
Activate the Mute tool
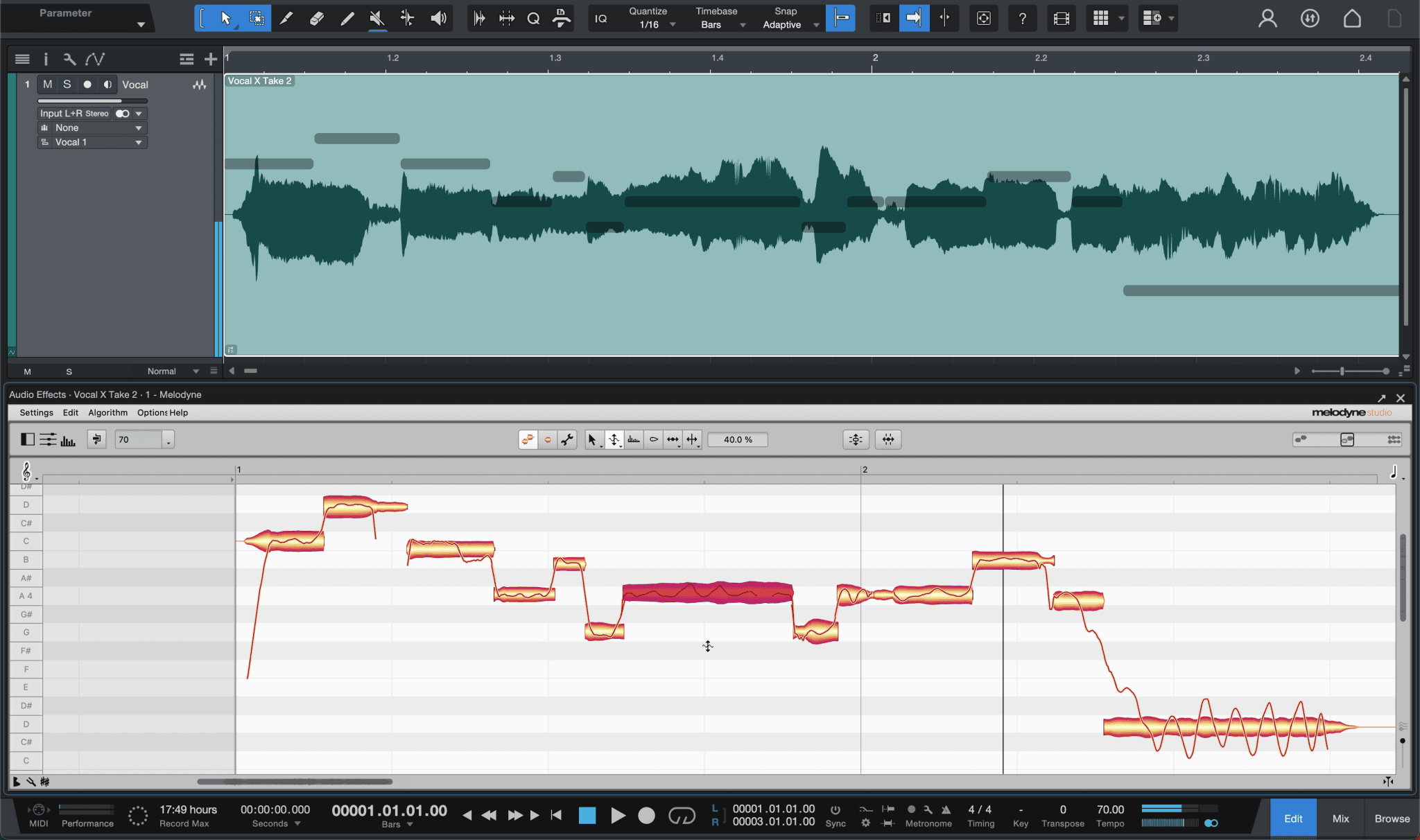(x=376, y=18)
